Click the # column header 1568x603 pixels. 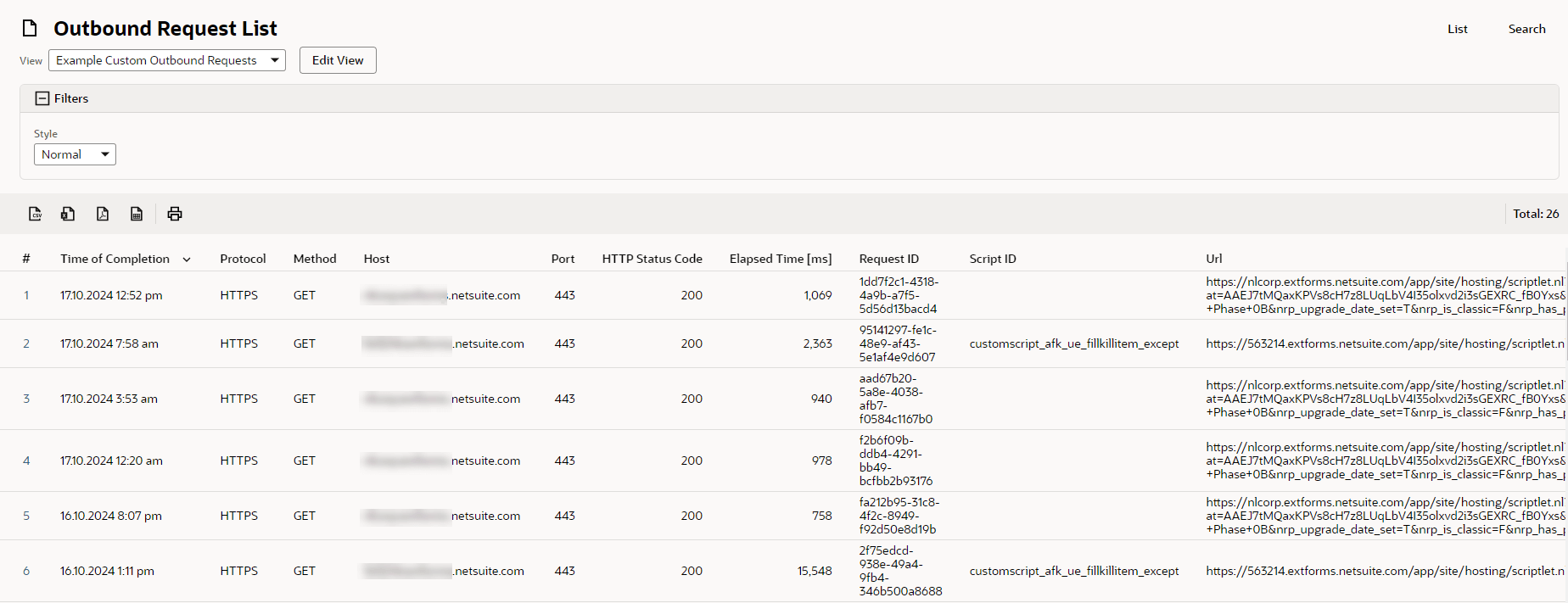coord(26,259)
